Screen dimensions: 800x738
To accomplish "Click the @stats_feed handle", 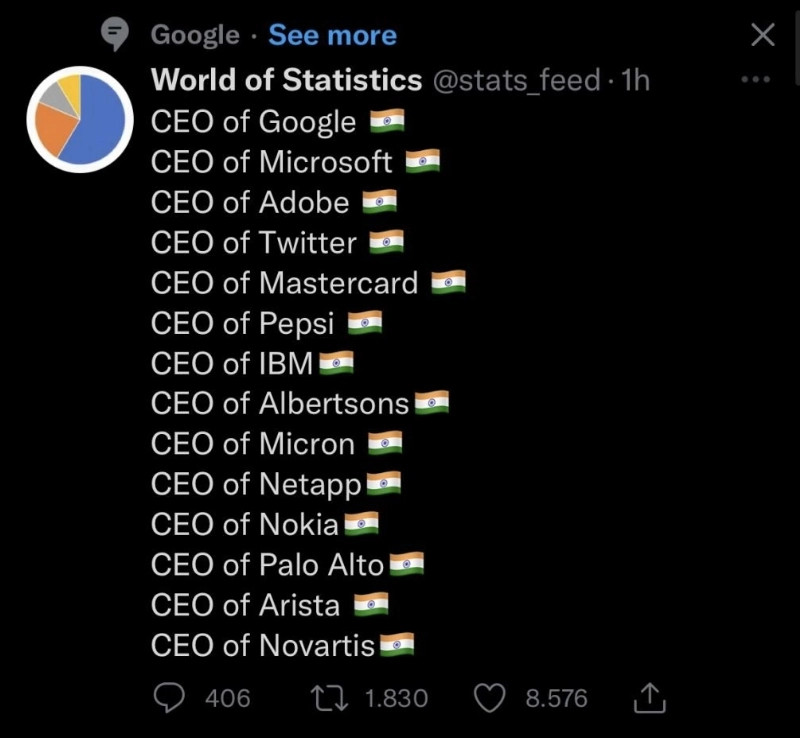I will point(516,80).
